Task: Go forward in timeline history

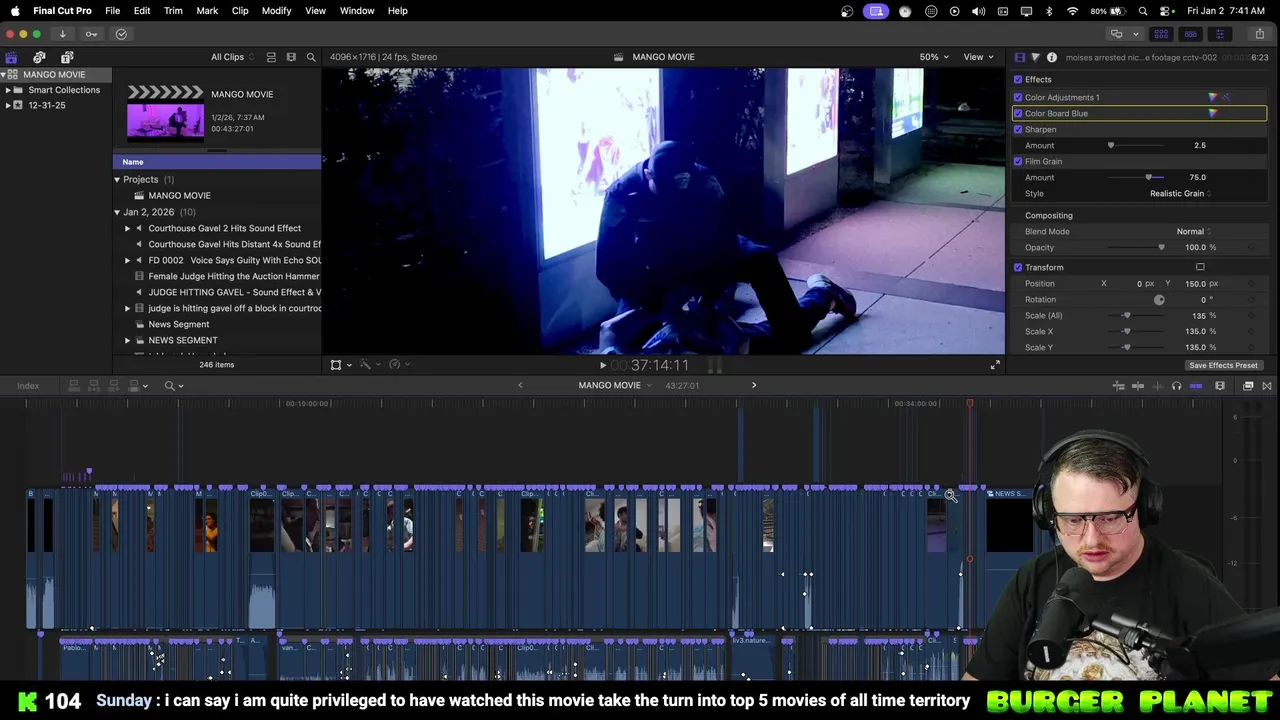Action: (754, 385)
